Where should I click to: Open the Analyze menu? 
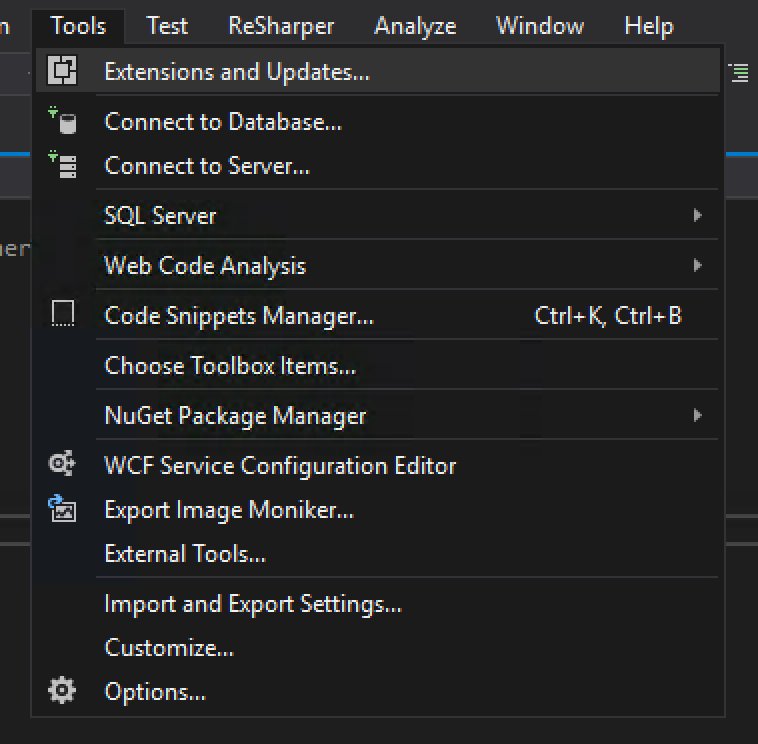coord(415,26)
